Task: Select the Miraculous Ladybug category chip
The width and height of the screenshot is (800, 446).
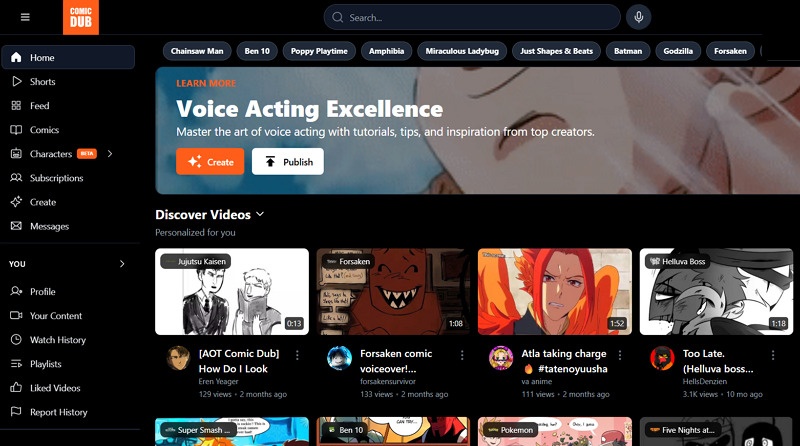Action: (462, 51)
